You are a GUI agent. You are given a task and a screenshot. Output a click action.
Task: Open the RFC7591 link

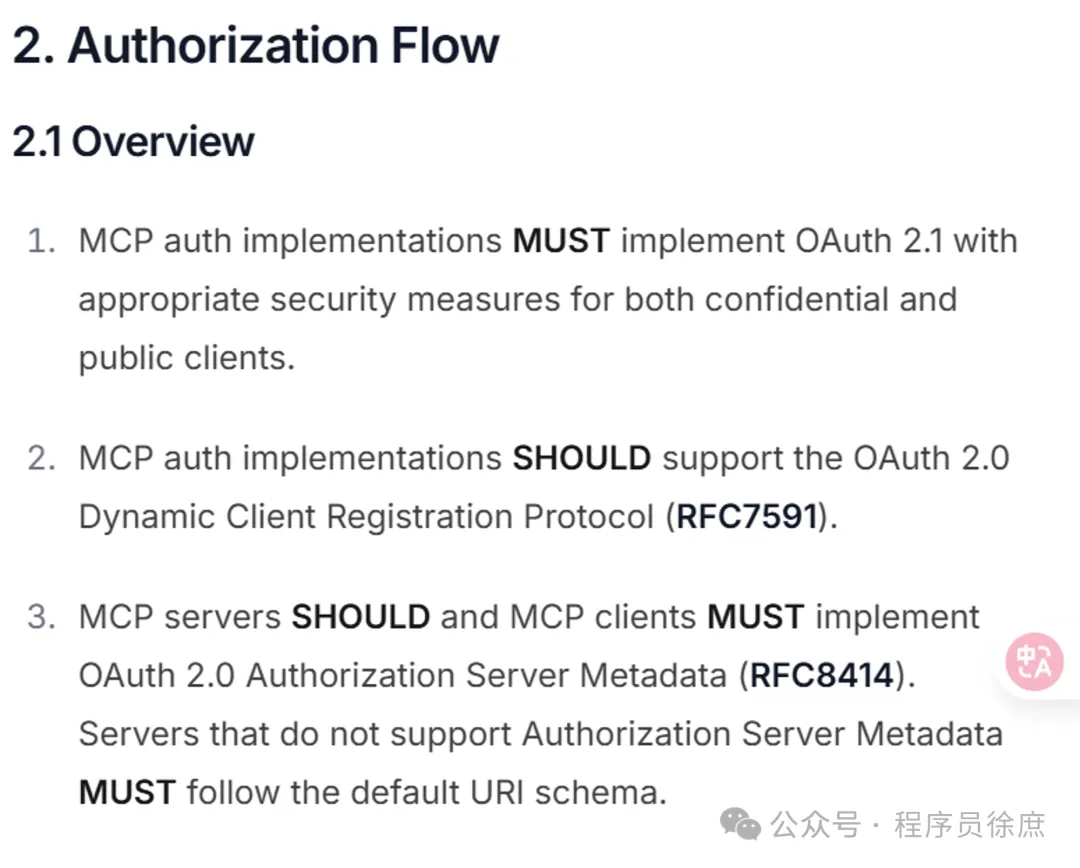tap(748, 516)
